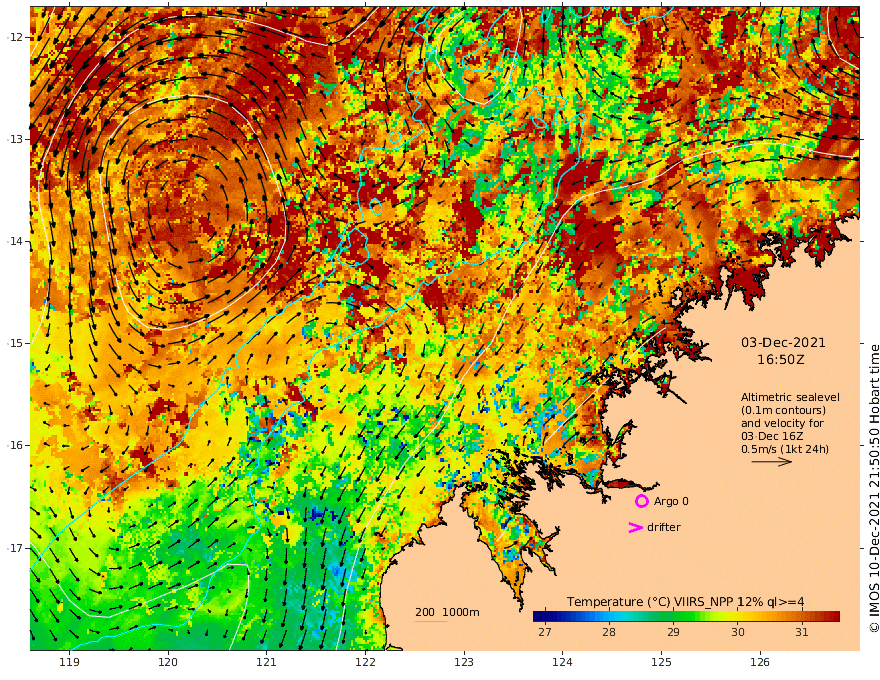Click the magenta Argo 0 circle marker
The height and width of the screenshot is (680, 880).
click(x=641, y=501)
